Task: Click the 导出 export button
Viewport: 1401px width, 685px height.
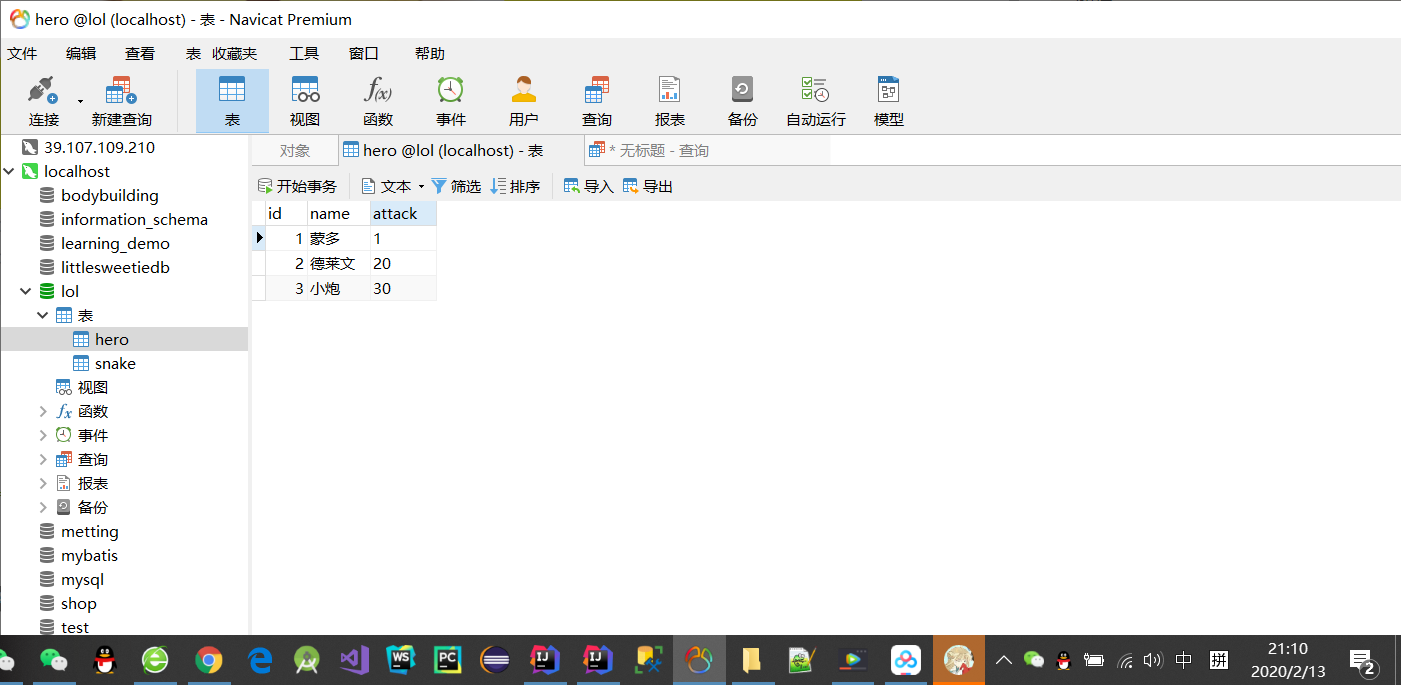Action: click(x=648, y=186)
